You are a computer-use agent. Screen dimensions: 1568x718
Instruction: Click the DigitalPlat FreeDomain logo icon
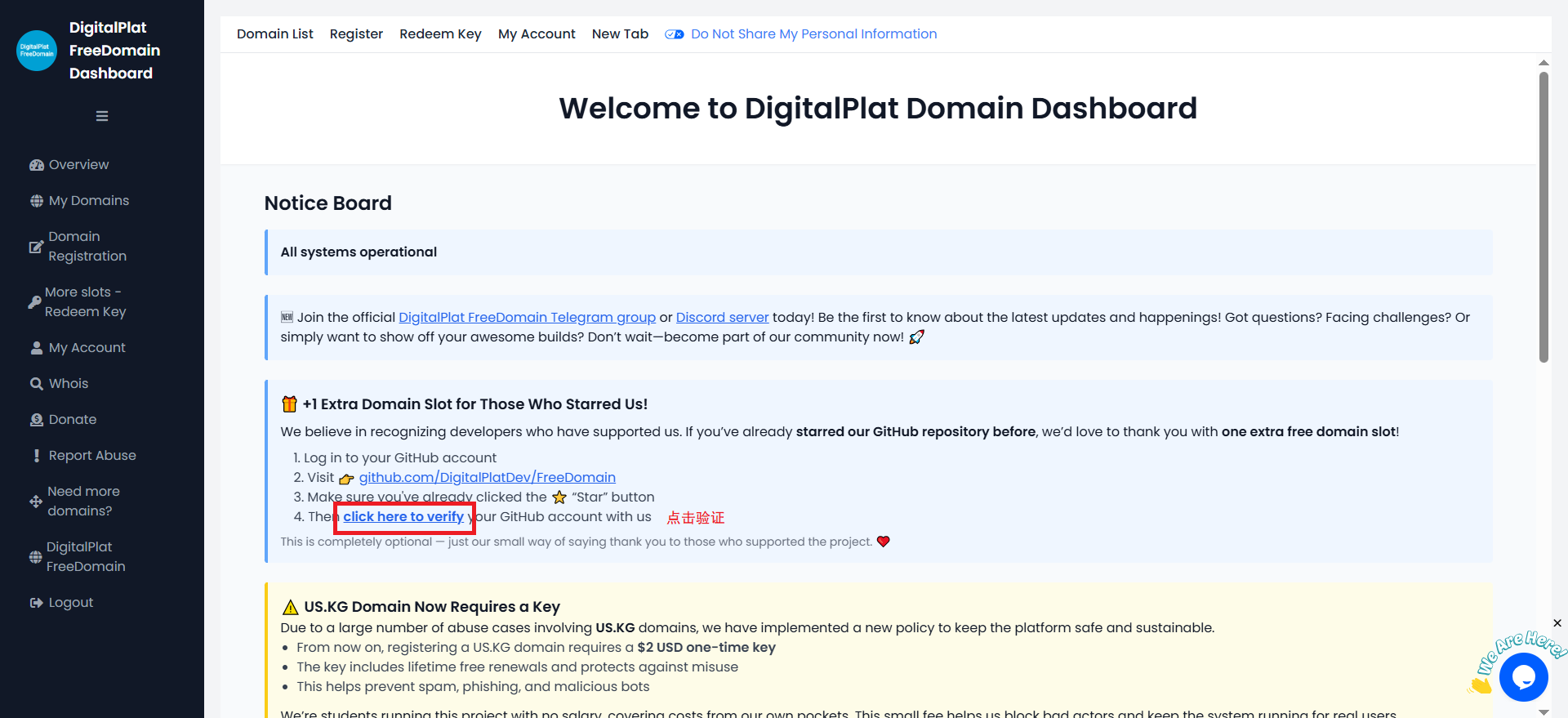tap(37, 51)
